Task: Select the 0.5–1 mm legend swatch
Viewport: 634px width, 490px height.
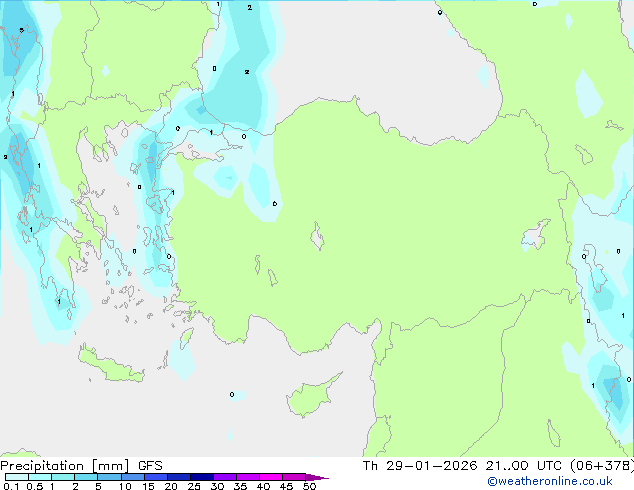Action: [x=40, y=477]
